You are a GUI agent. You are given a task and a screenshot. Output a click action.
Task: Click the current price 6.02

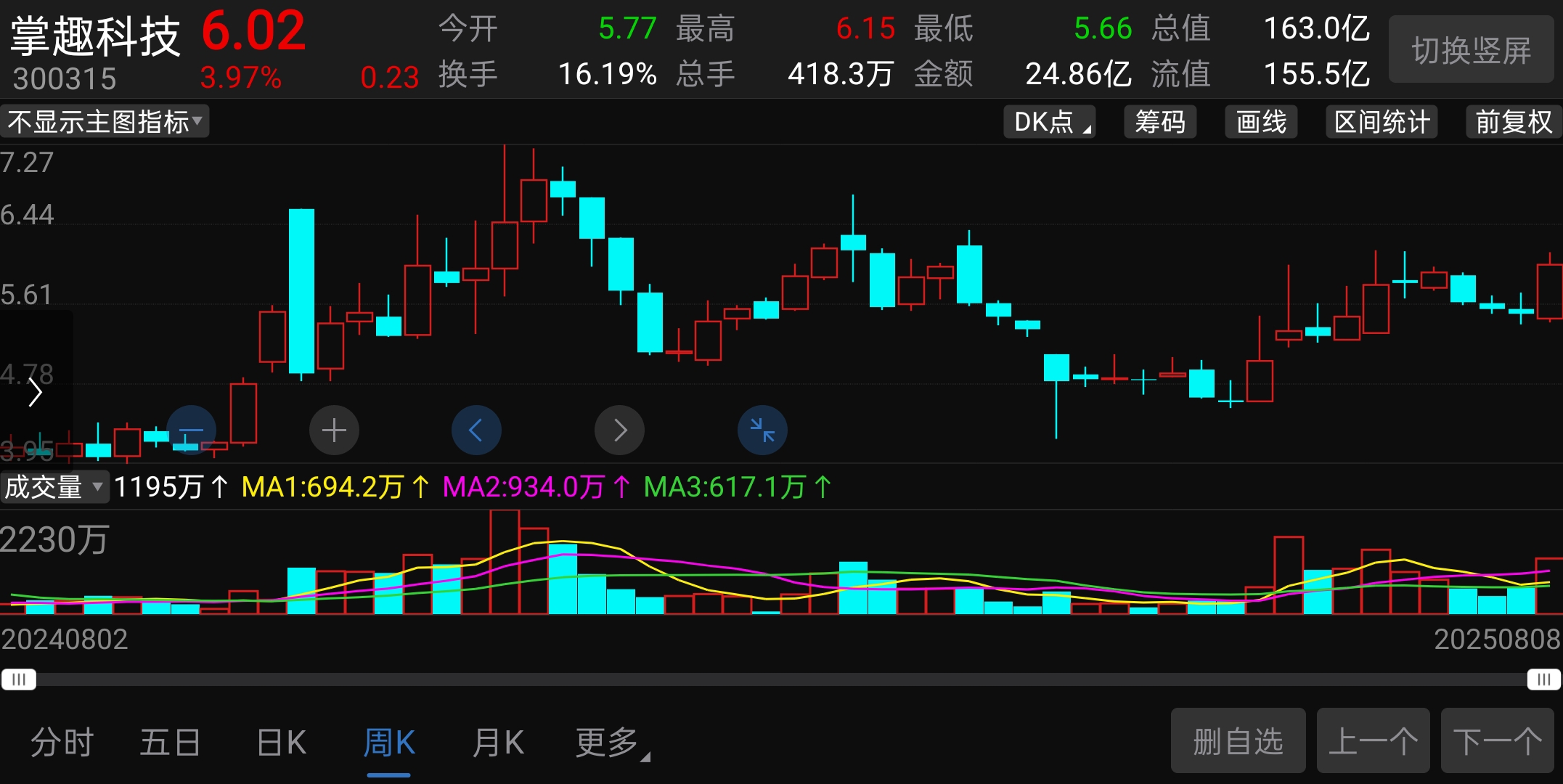[253, 31]
